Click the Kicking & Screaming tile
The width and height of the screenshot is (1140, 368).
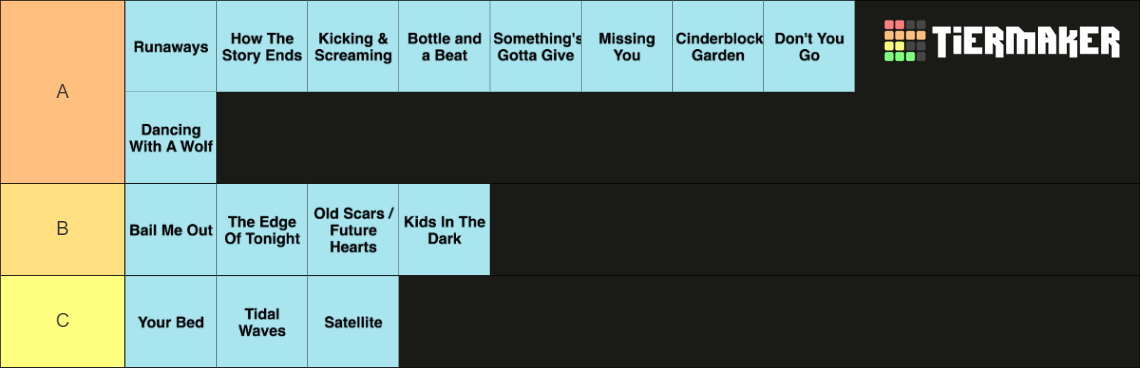pos(353,46)
